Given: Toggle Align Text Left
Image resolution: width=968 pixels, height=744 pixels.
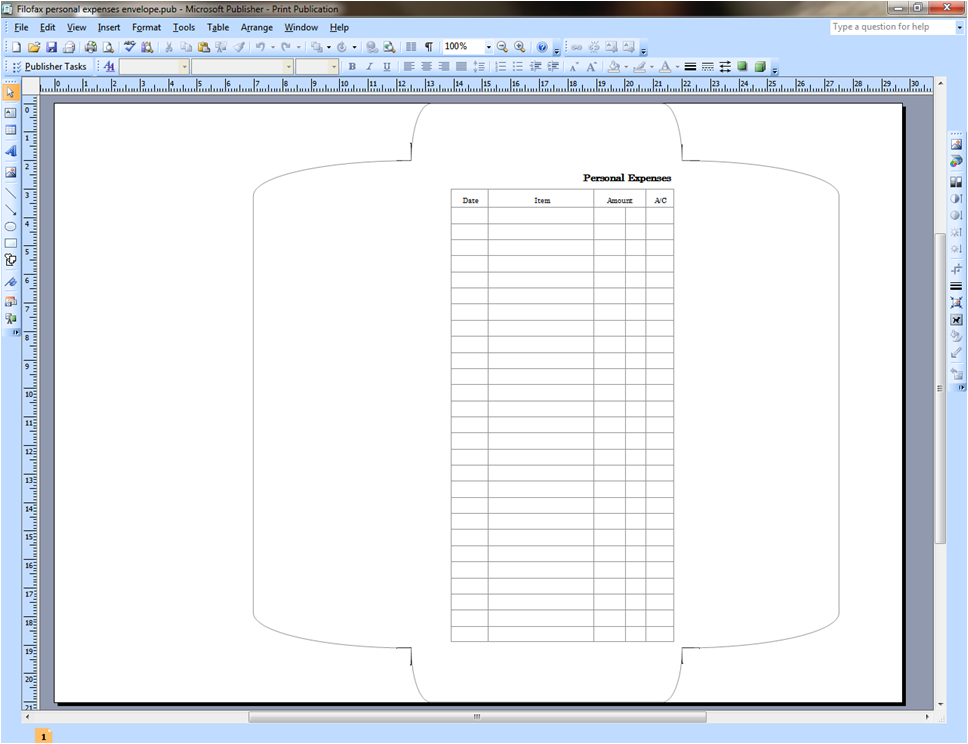Looking at the screenshot, I should pyautogui.click(x=409, y=66).
